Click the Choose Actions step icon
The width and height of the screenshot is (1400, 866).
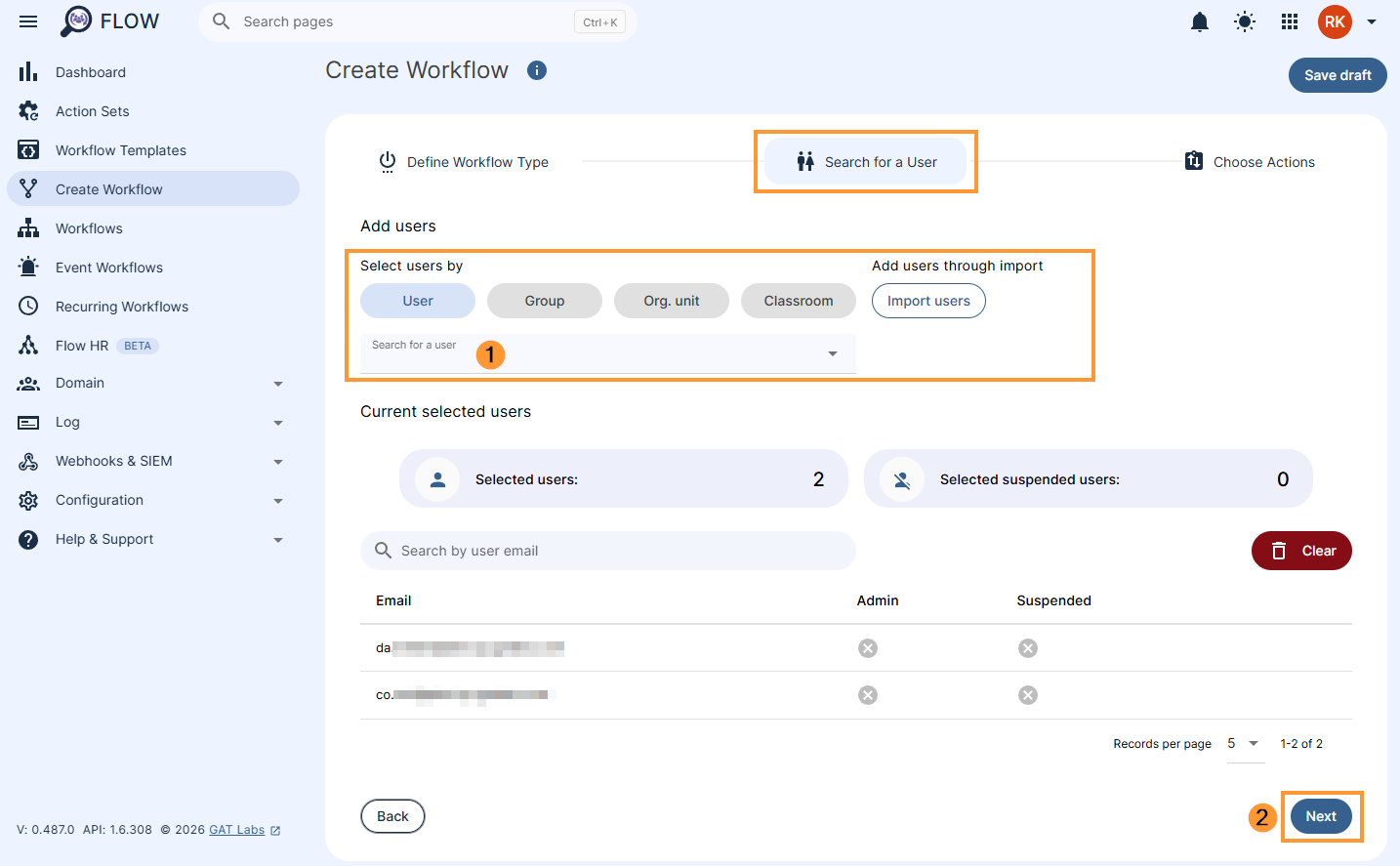(1193, 161)
